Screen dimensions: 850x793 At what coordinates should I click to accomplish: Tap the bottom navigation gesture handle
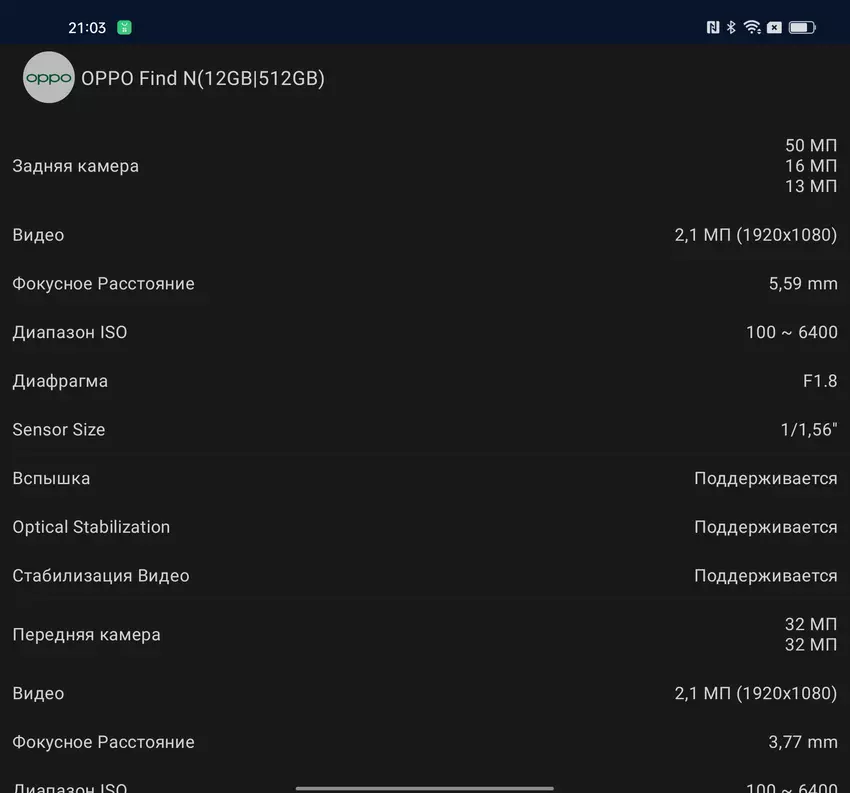point(425,788)
